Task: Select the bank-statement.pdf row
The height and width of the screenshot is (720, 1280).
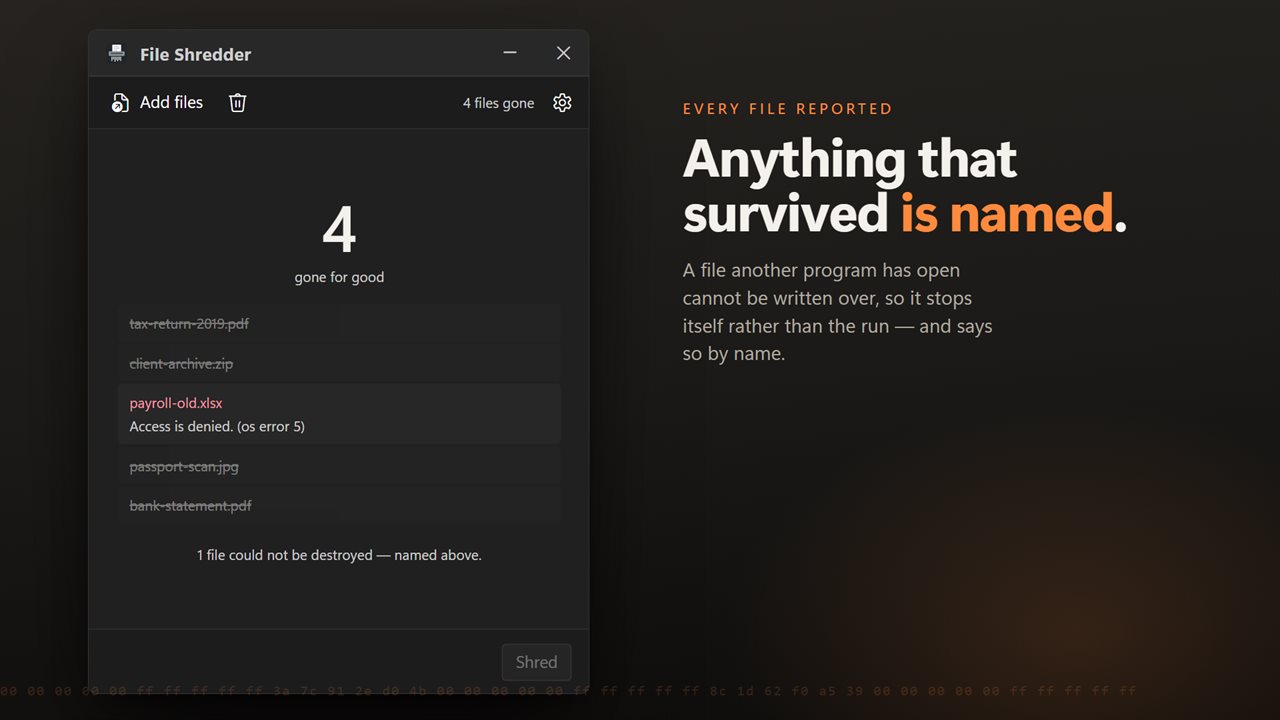Action: click(339, 506)
